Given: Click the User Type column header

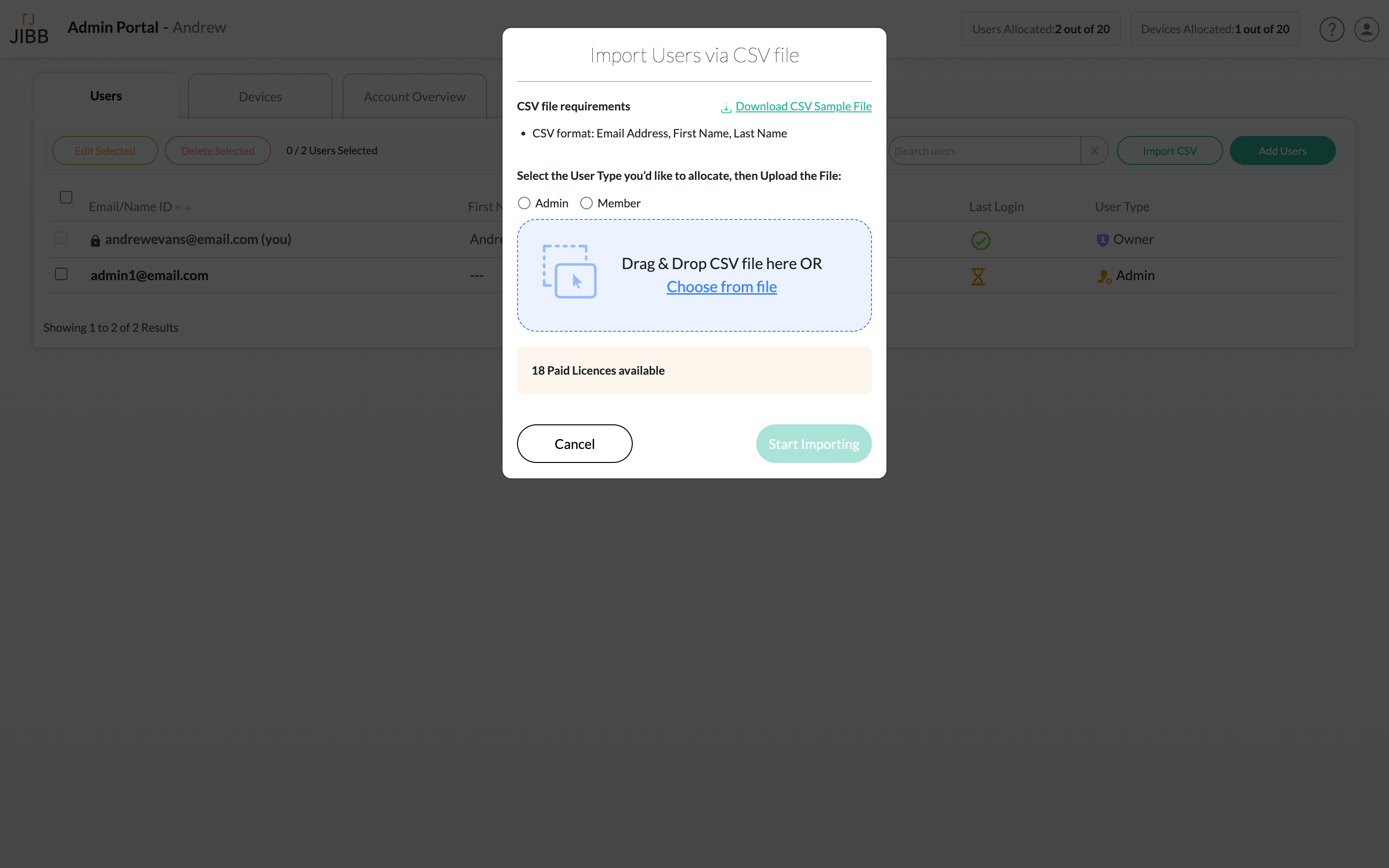Looking at the screenshot, I should [1121, 207].
